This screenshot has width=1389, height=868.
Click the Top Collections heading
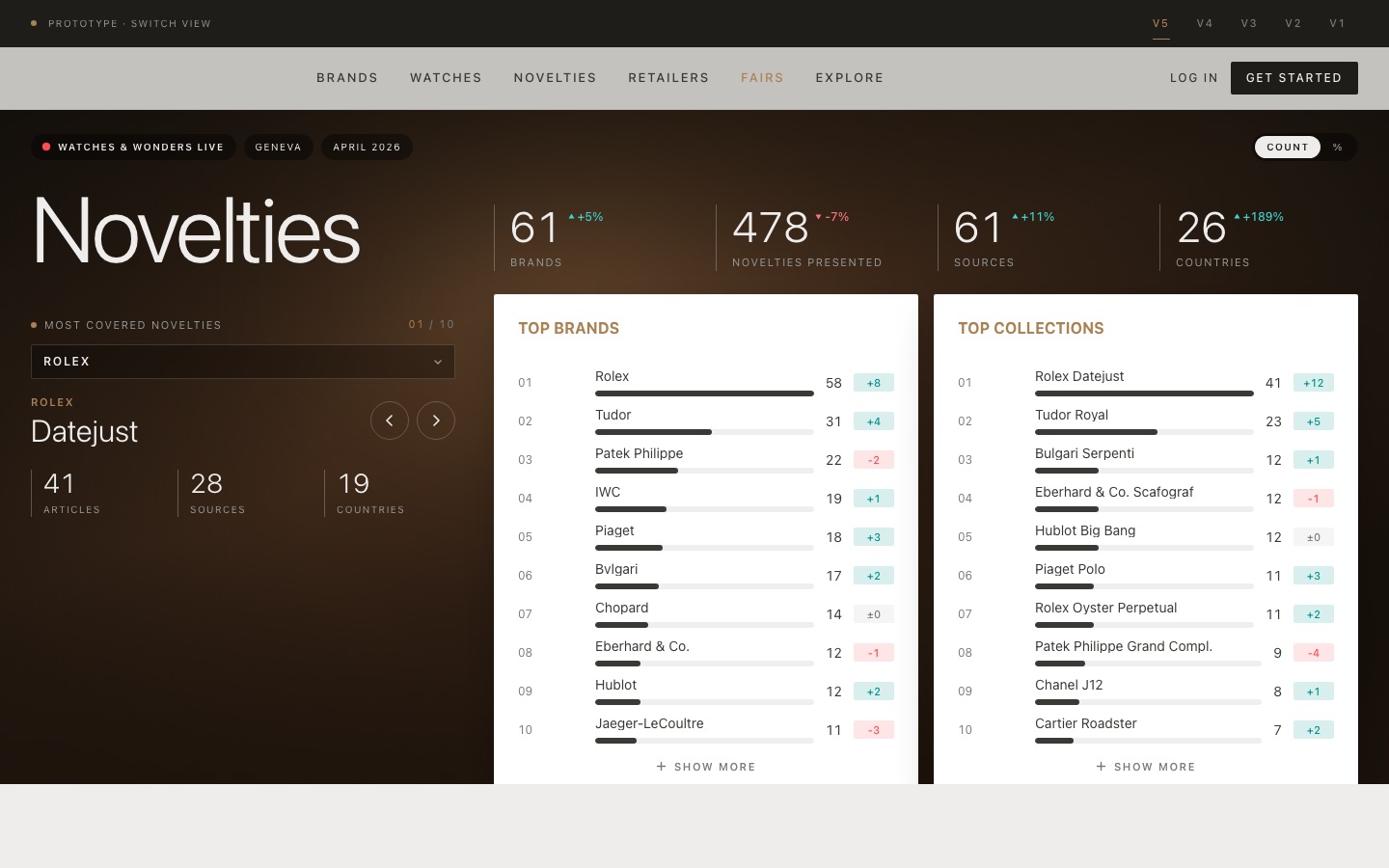[1031, 328]
